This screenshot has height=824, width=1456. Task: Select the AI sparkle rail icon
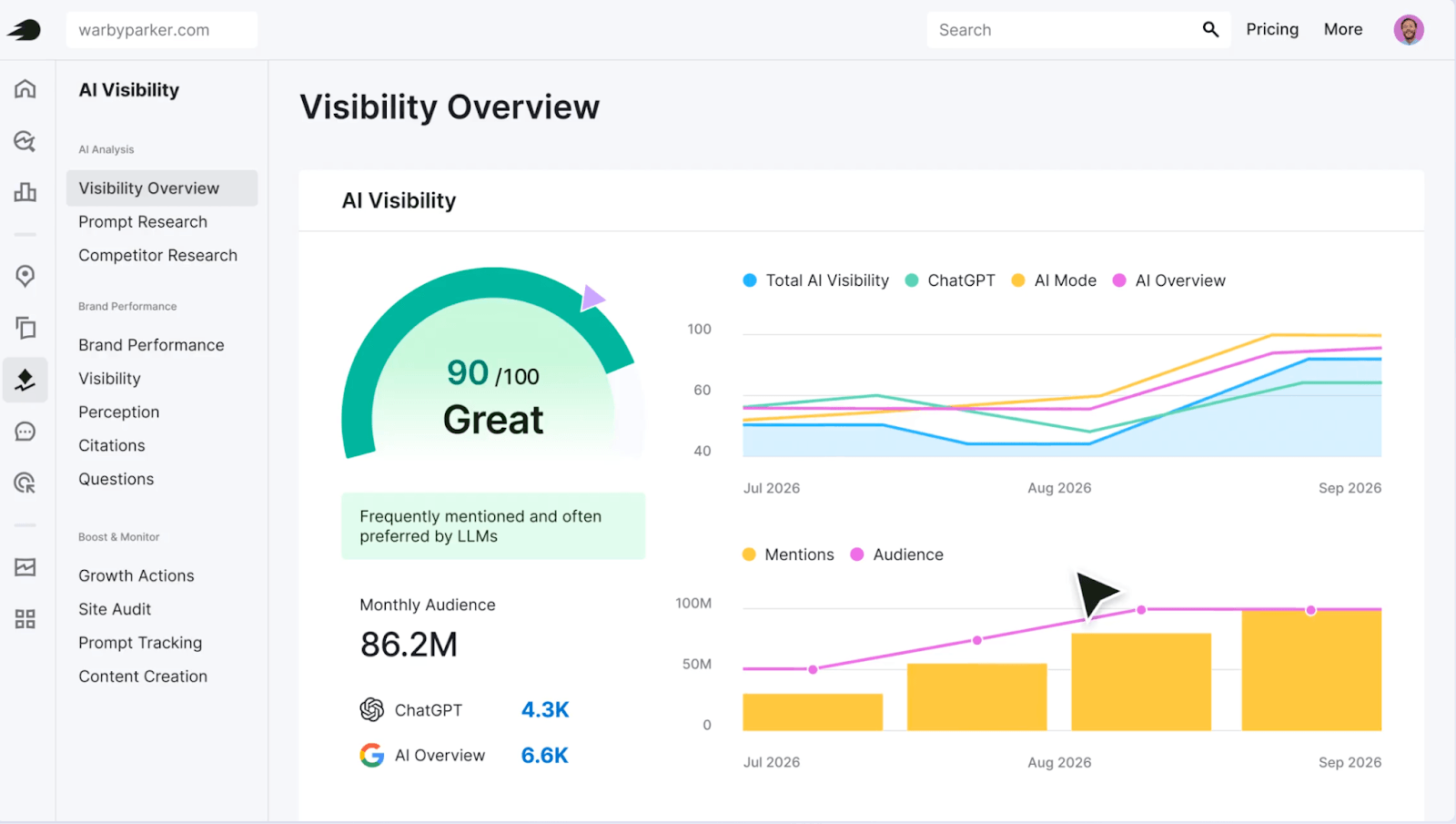point(25,380)
